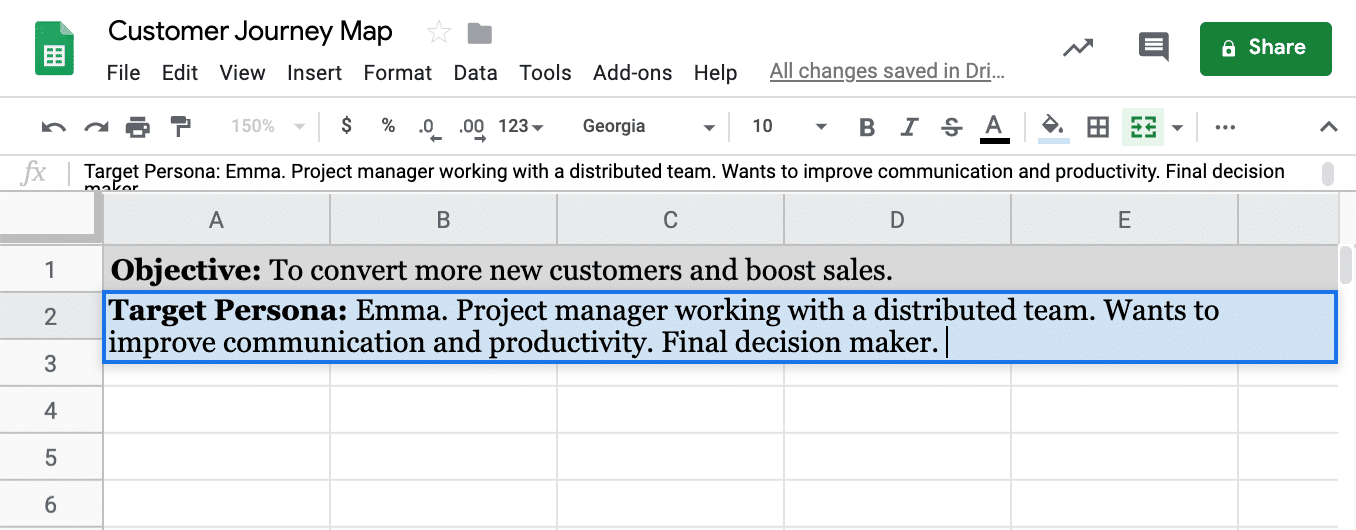This screenshot has width=1356, height=530.
Task: Open the 123 number format dropdown
Action: [521, 127]
